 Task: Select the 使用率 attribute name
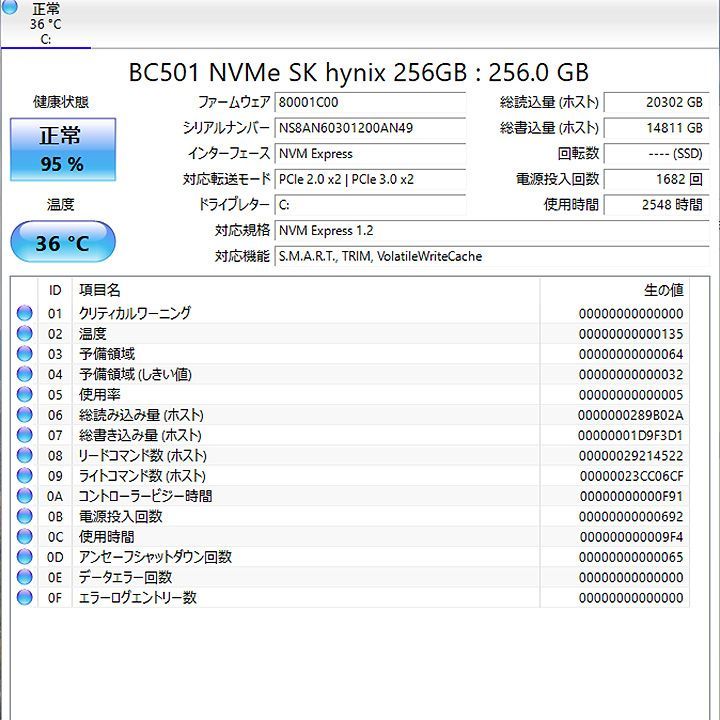(100, 394)
